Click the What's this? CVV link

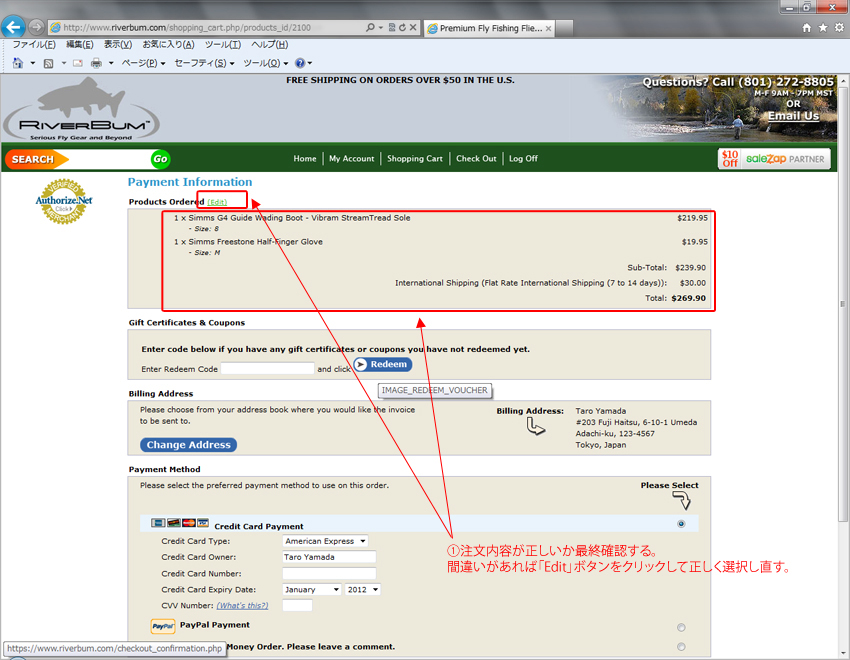point(242,605)
